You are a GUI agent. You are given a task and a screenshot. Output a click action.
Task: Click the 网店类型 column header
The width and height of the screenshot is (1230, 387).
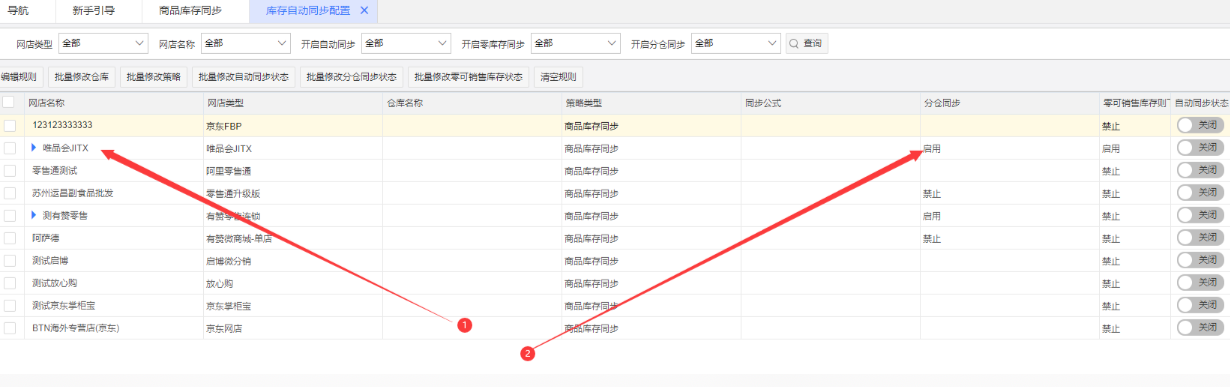[x=292, y=102]
